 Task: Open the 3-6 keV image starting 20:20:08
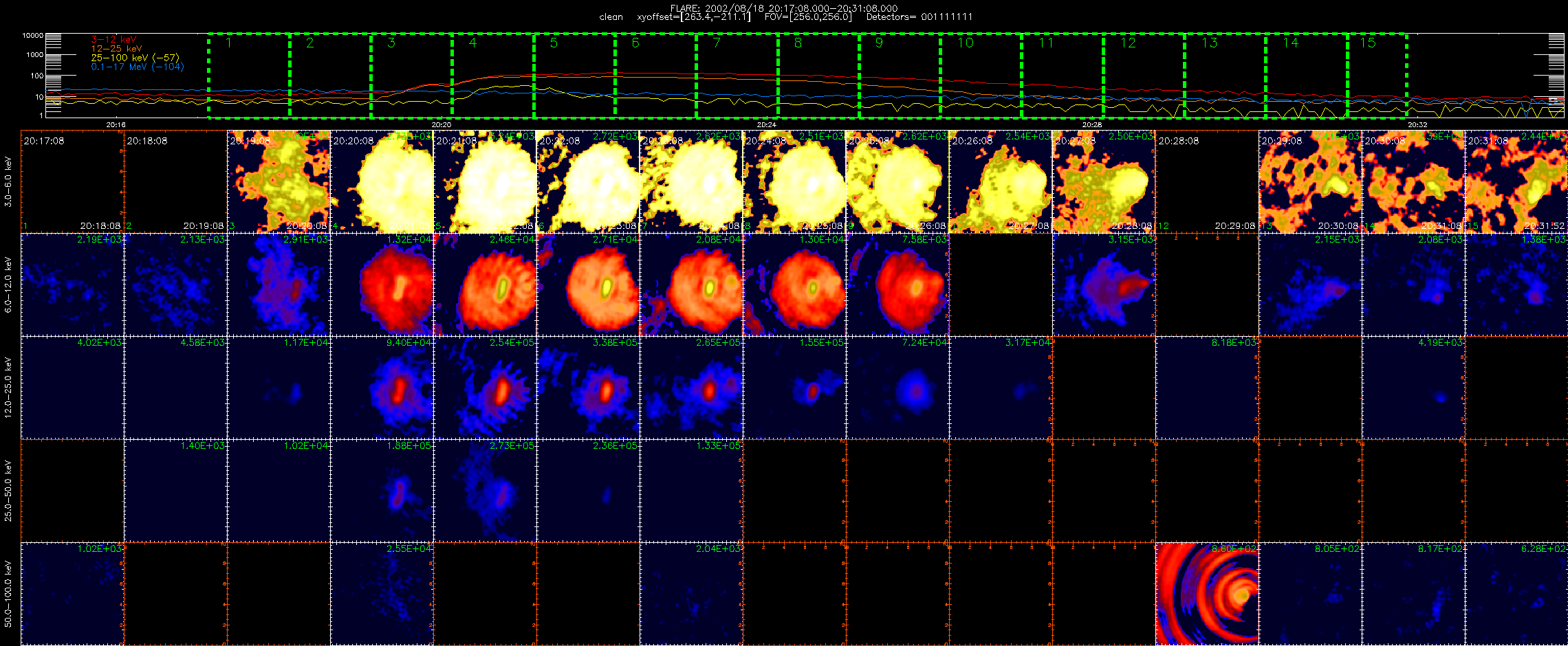click(382, 181)
